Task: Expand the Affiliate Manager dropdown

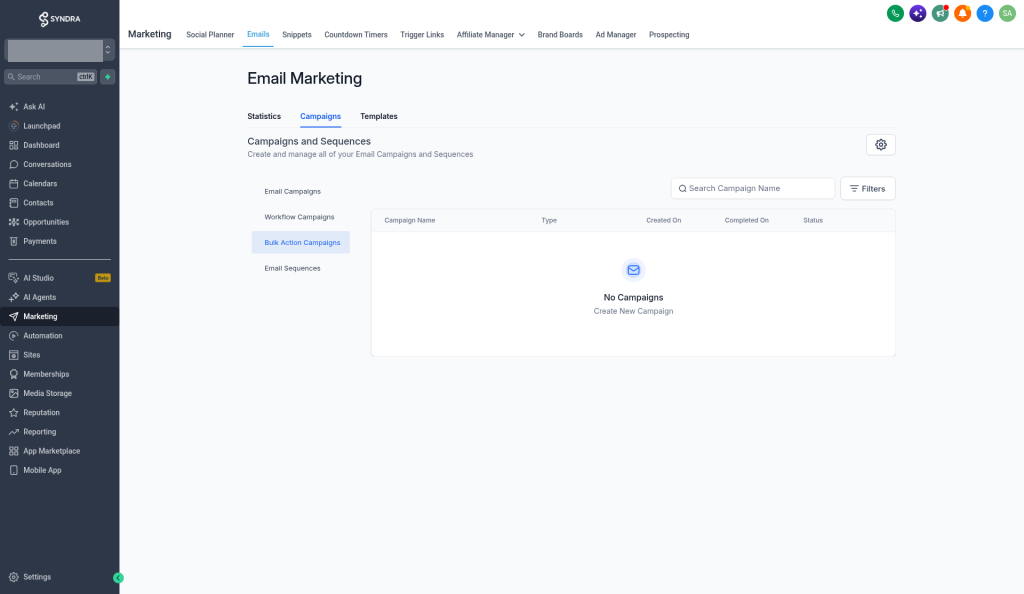Action: coord(490,35)
